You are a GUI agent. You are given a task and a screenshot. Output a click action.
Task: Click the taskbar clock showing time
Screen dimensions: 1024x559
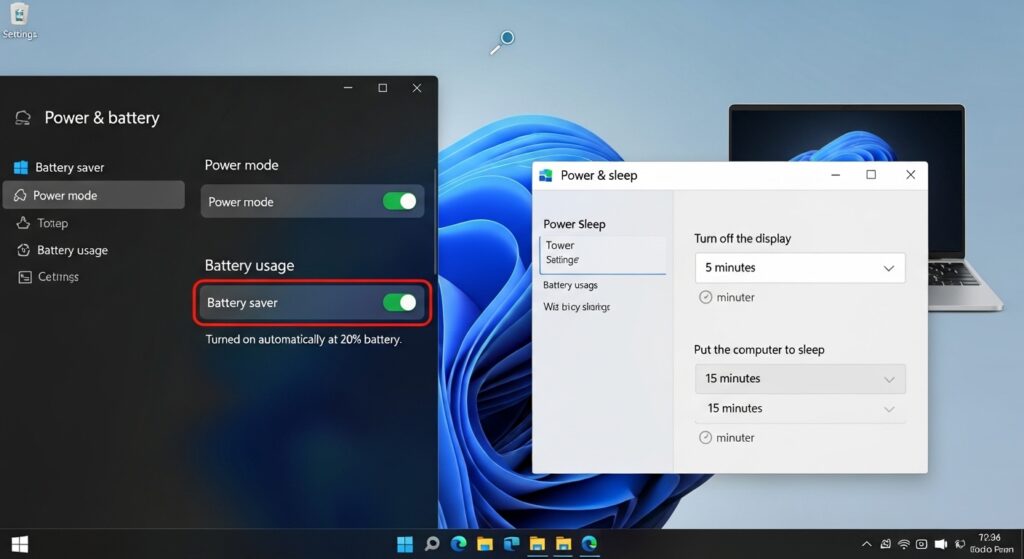(989, 543)
